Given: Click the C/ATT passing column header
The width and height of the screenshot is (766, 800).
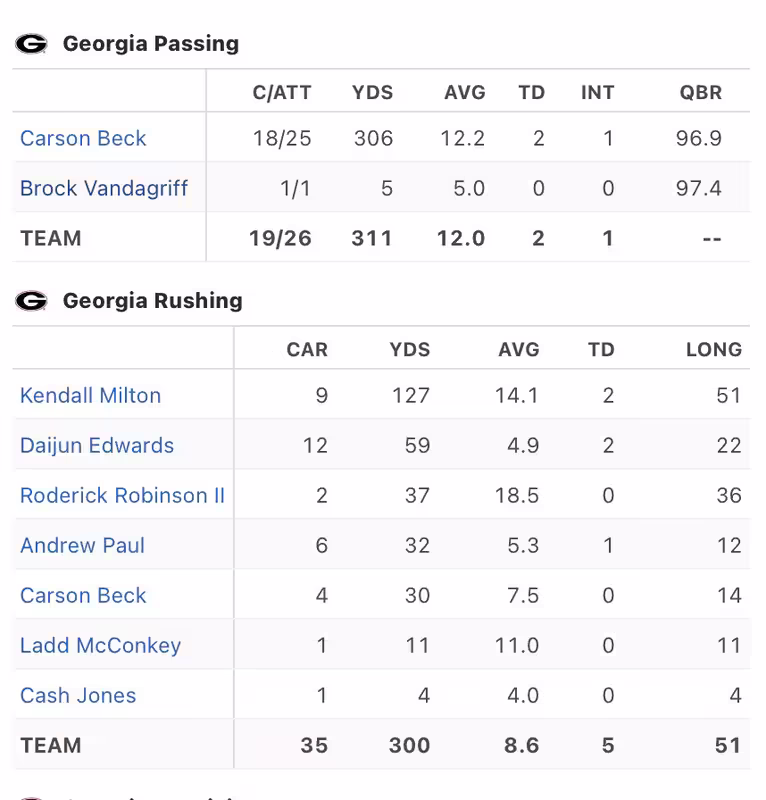Looking at the screenshot, I should pyautogui.click(x=282, y=92).
